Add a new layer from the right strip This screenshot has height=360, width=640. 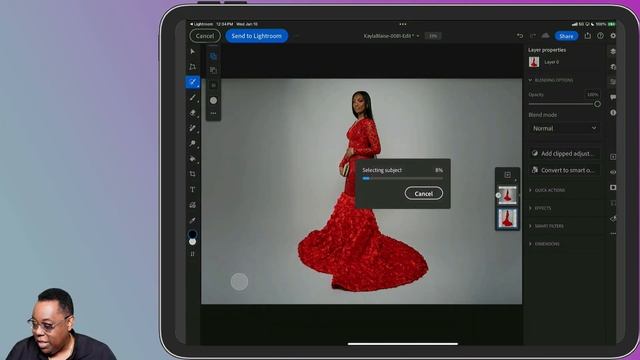613,157
